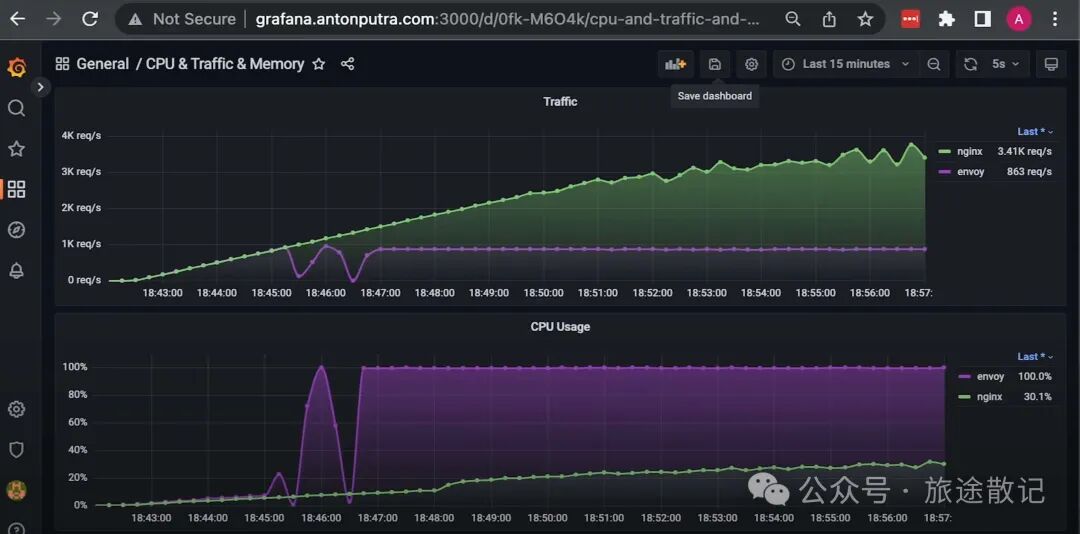This screenshot has height=534, width=1080.
Task: Open the Dashboards section in the sidebar
Action: (17, 189)
